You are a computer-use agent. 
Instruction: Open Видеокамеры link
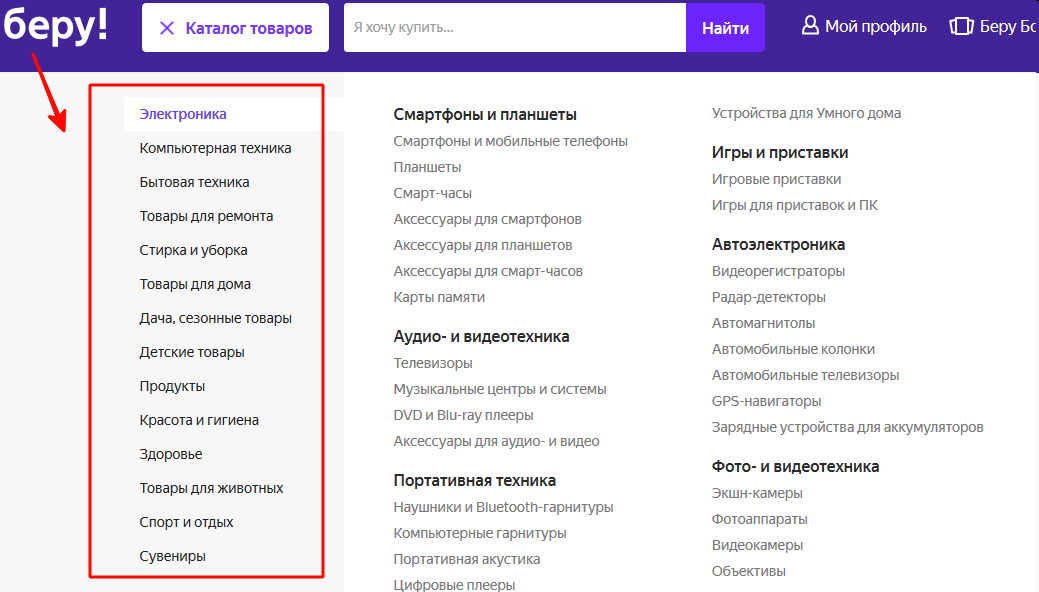[757, 545]
